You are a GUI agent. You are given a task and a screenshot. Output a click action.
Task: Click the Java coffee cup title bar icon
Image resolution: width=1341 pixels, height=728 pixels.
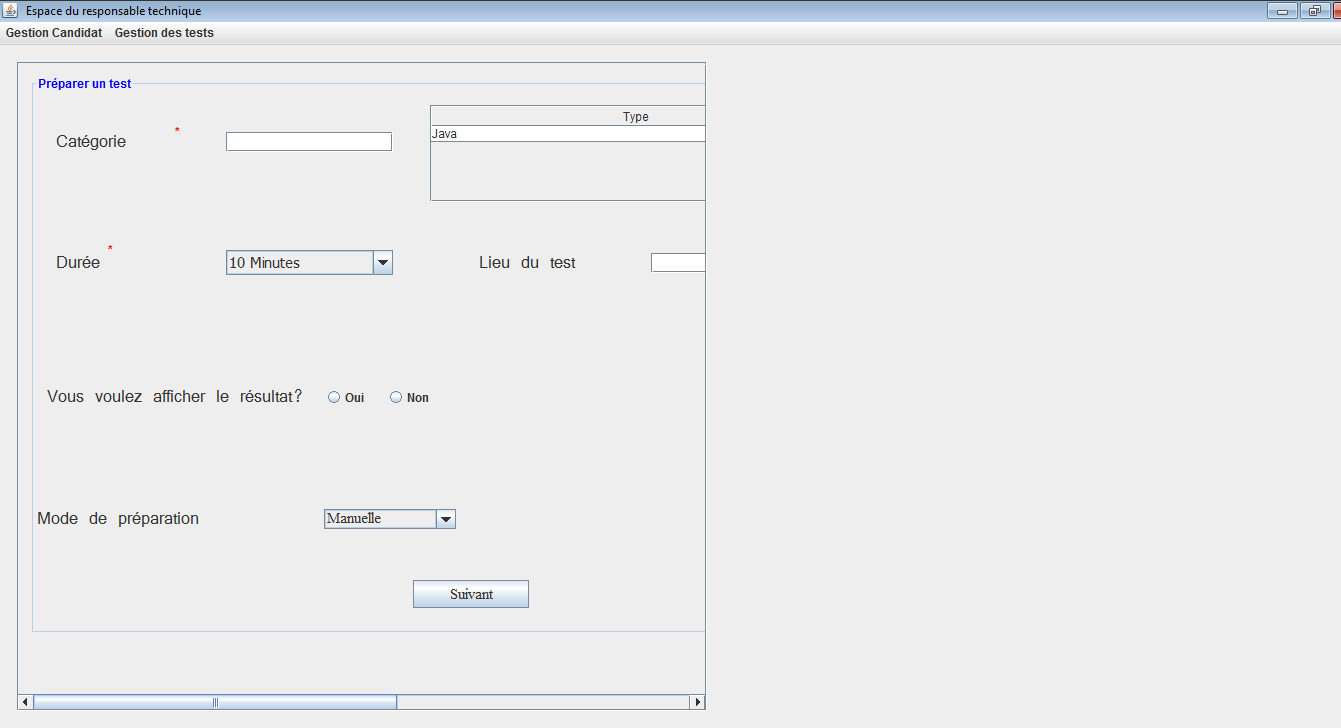click(x=10, y=10)
